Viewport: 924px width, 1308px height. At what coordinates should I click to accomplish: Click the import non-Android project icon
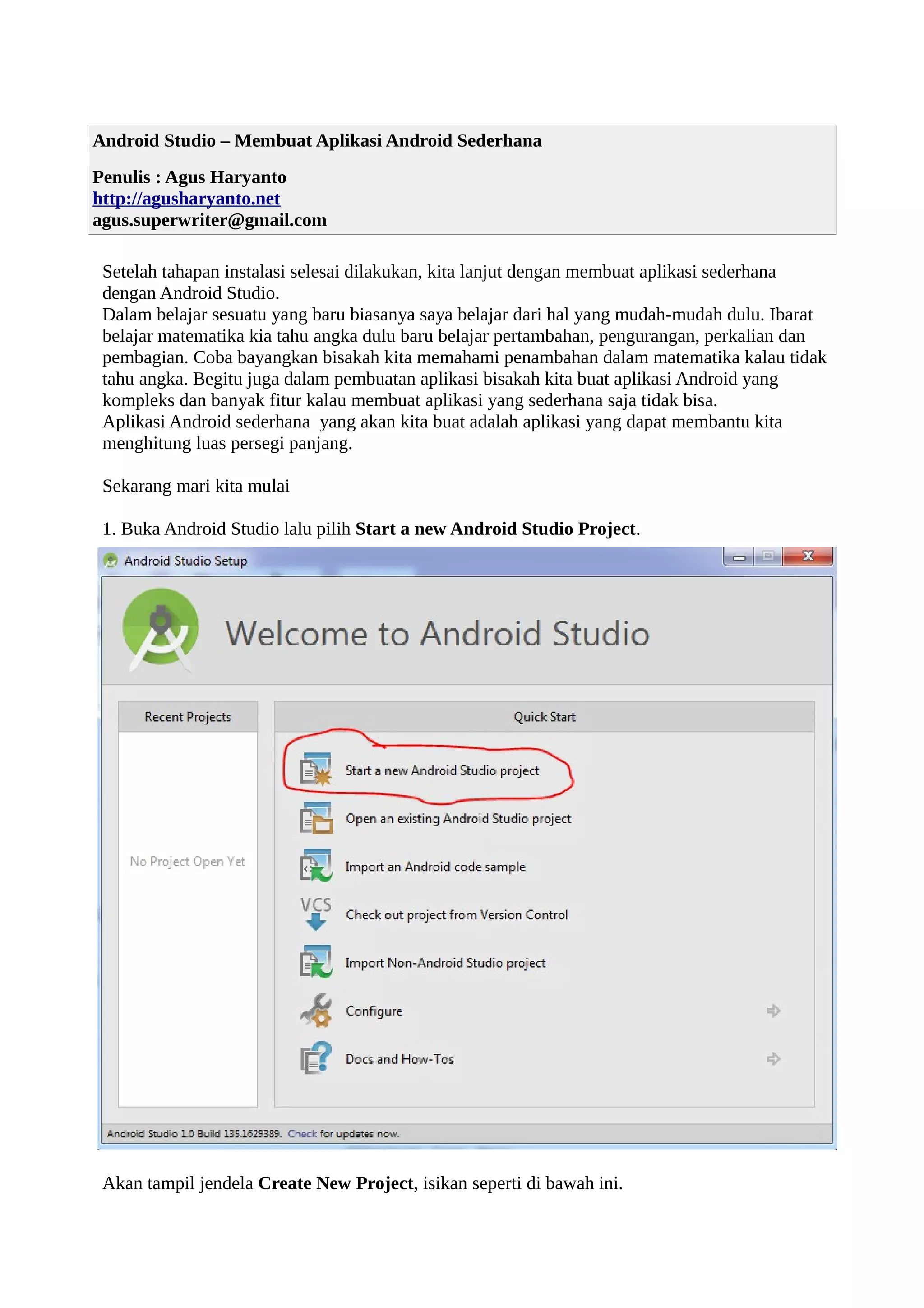316,962
